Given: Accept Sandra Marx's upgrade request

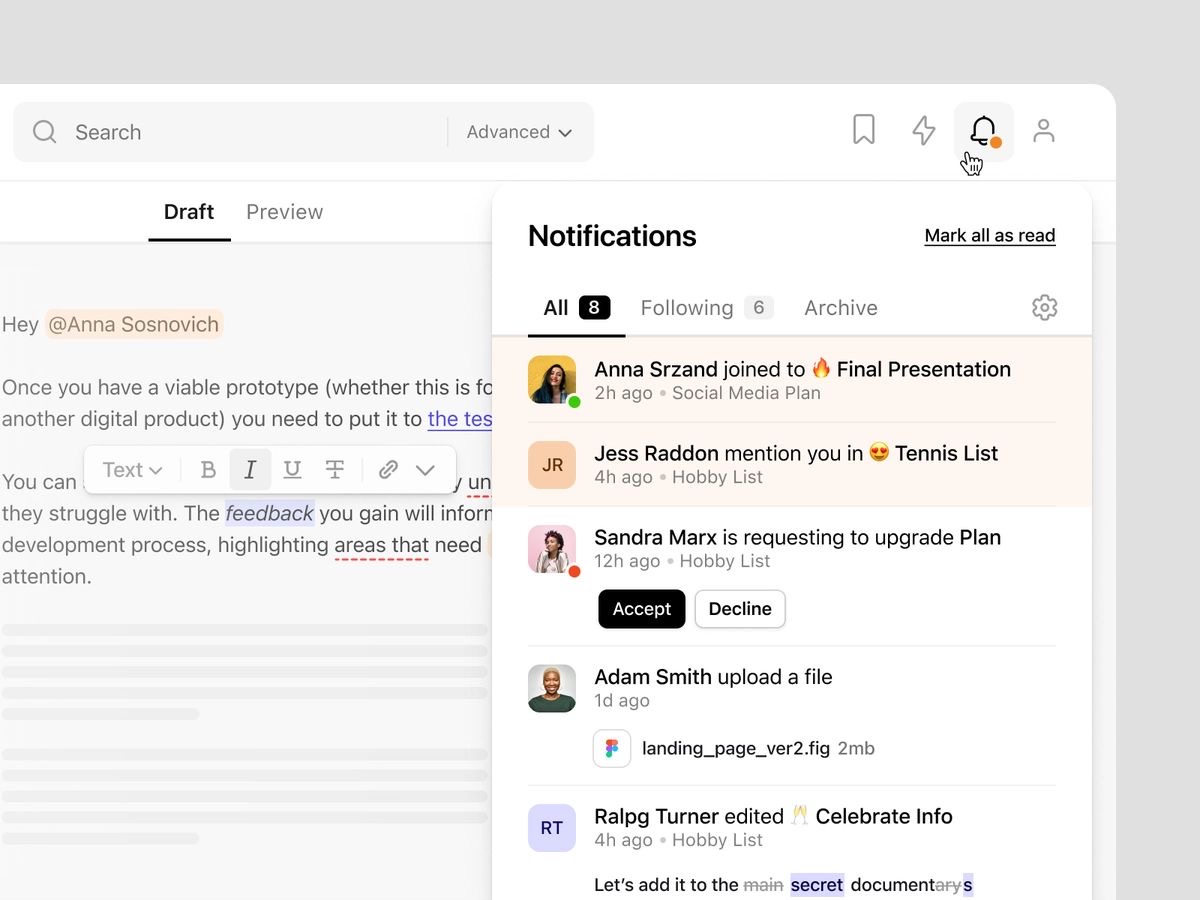Looking at the screenshot, I should (x=641, y=609).
